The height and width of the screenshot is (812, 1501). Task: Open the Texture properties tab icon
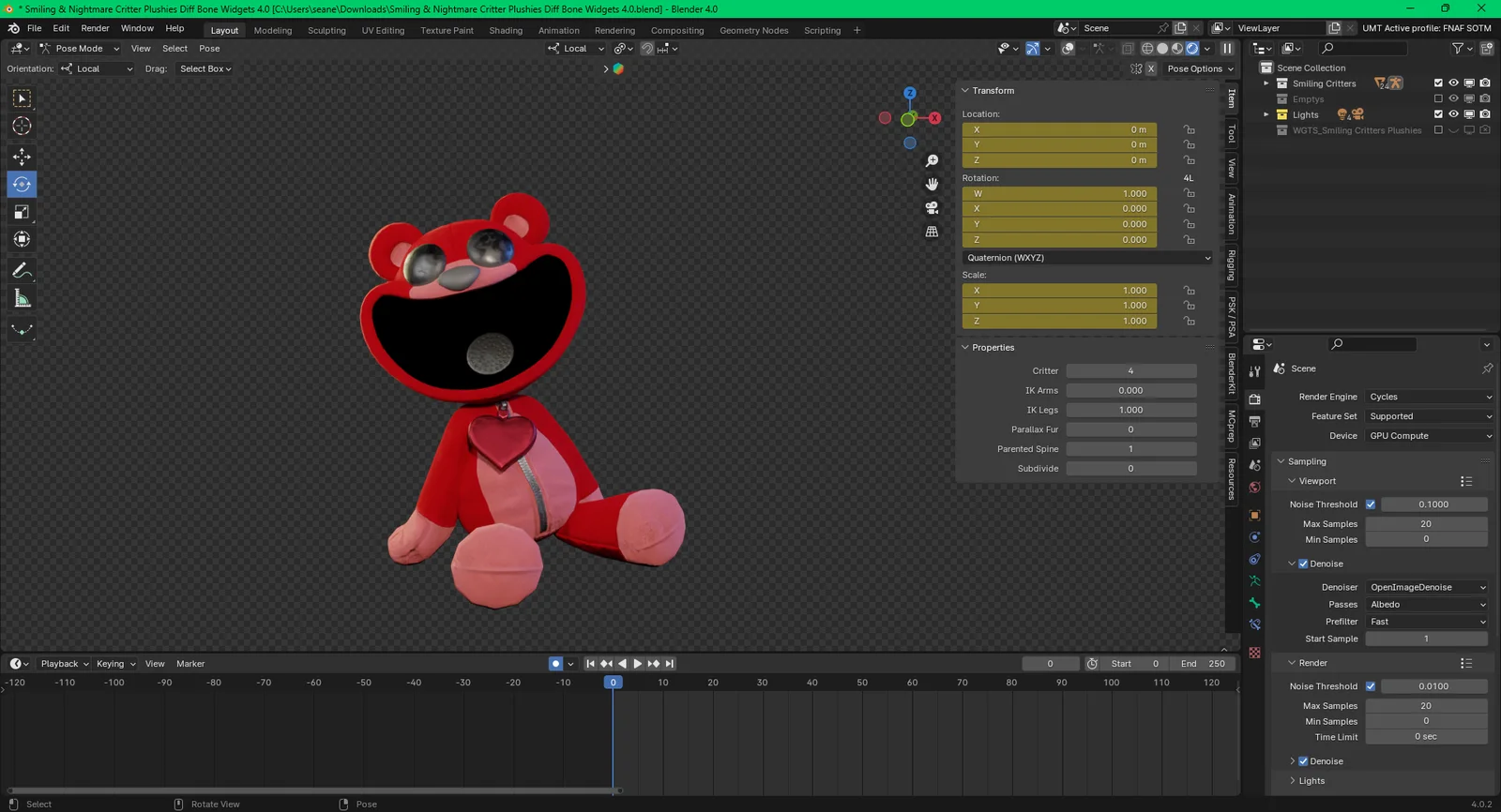tap(1254, 653)
